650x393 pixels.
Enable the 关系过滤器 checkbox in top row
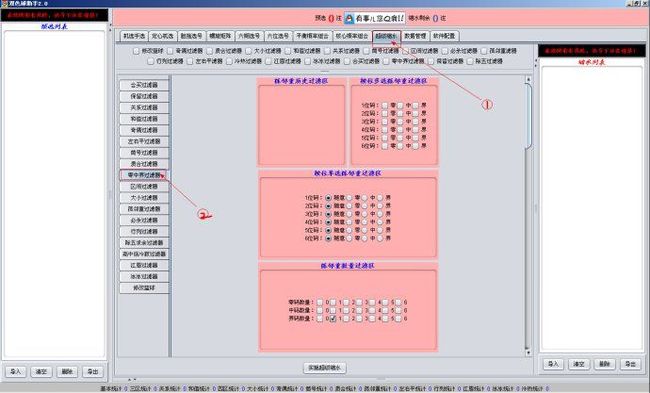click(327, 51)
